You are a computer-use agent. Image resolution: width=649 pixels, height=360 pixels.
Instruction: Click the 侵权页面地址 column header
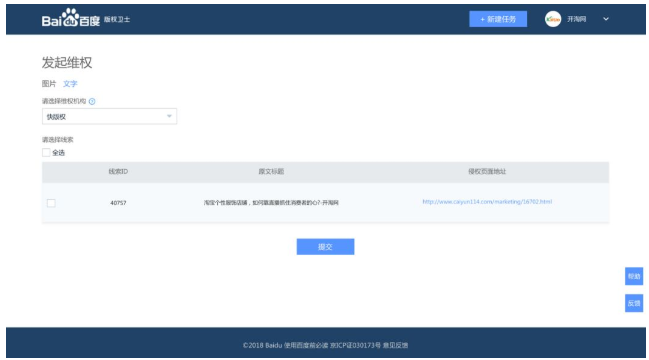pyautogui.click(x=487, y=171)
